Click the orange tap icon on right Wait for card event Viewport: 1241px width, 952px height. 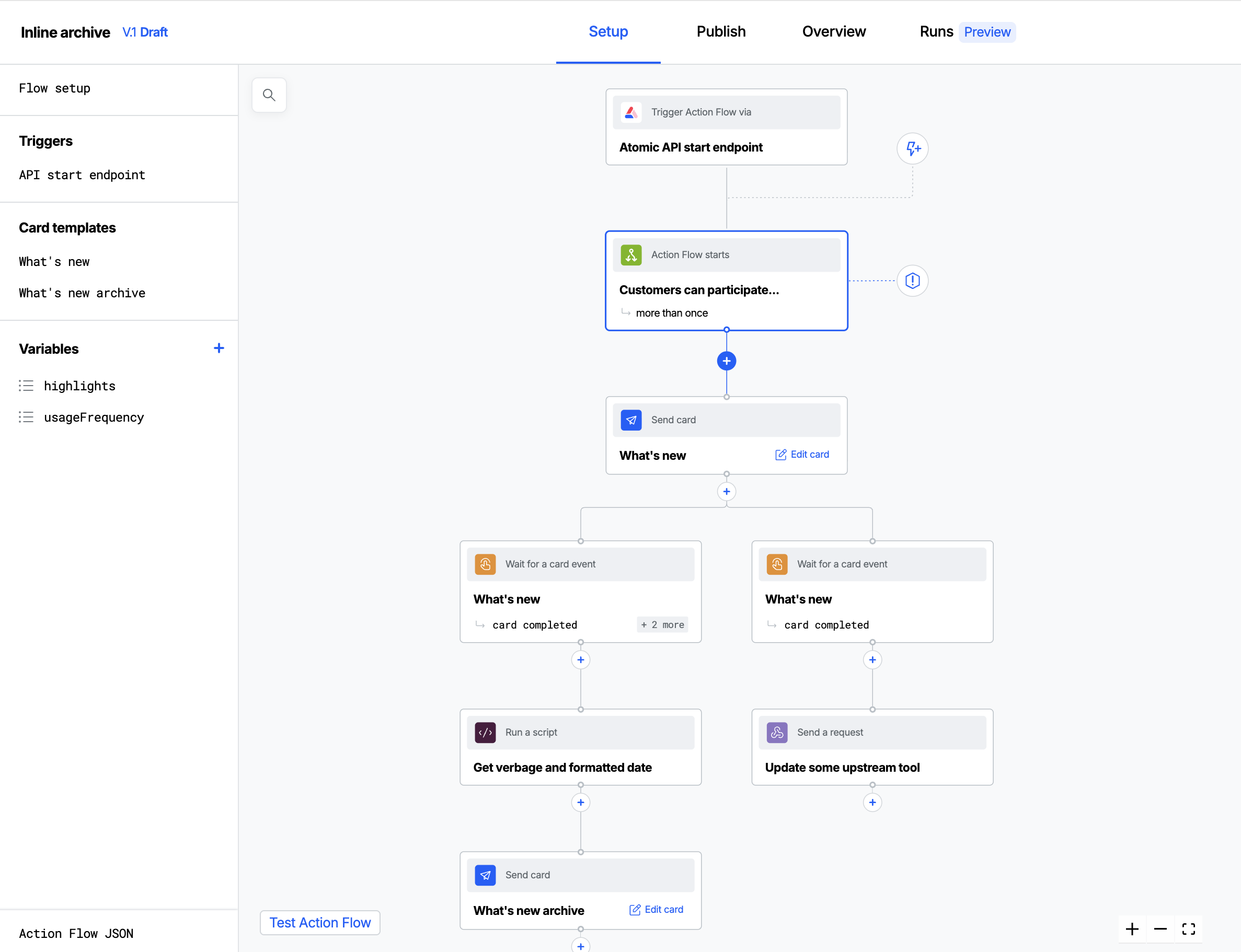[777, 564]
